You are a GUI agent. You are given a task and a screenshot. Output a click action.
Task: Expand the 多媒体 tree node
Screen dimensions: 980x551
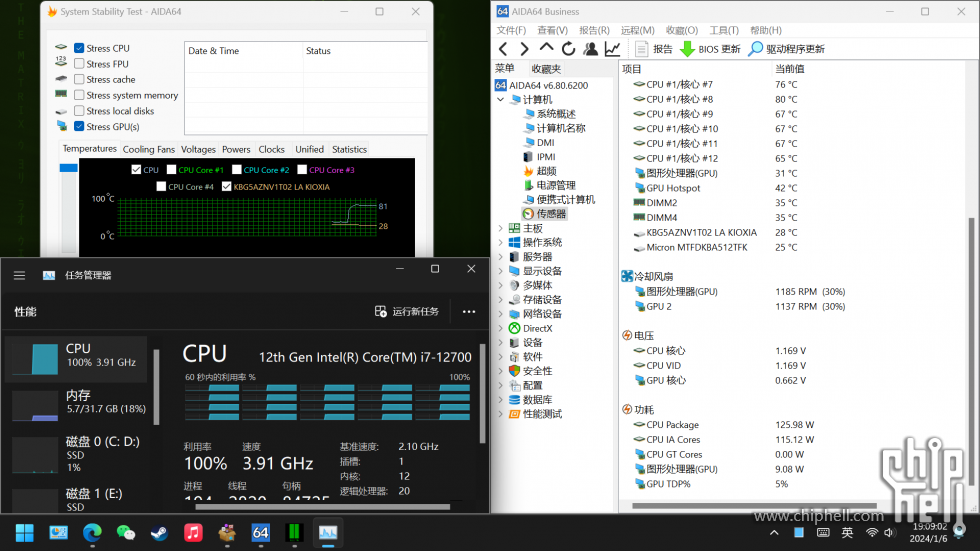tap(501, 285)
